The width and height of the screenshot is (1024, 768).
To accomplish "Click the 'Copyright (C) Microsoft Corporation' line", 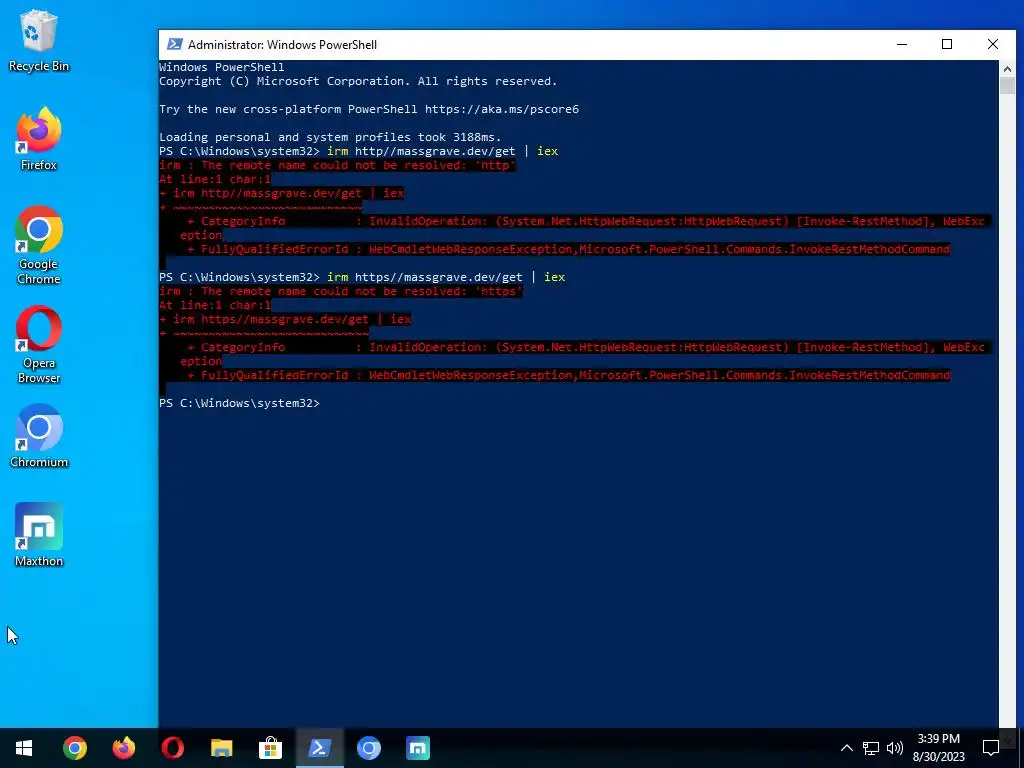I will click(359, 81).
